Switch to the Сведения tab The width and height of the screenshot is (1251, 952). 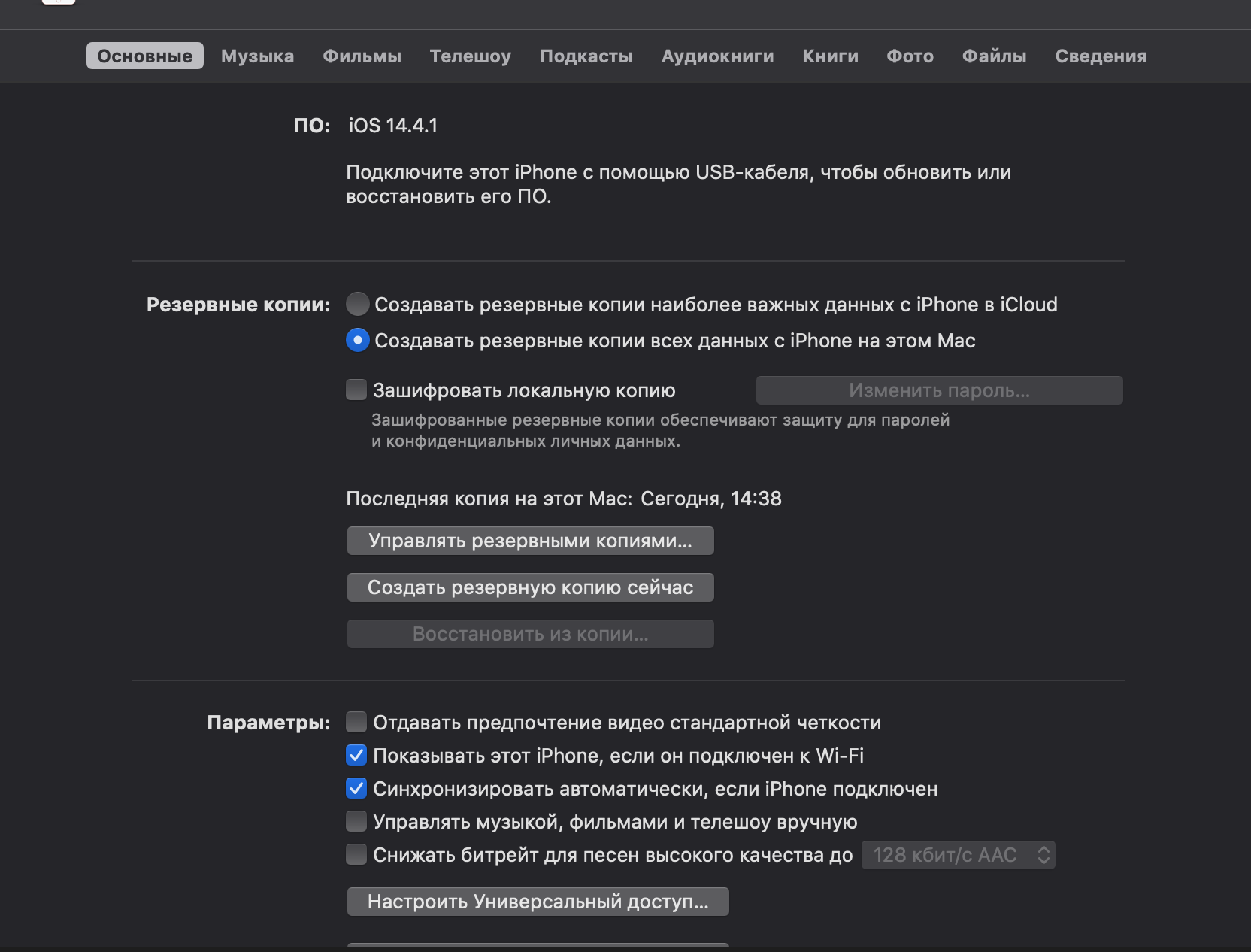[x=1101, y=56]
